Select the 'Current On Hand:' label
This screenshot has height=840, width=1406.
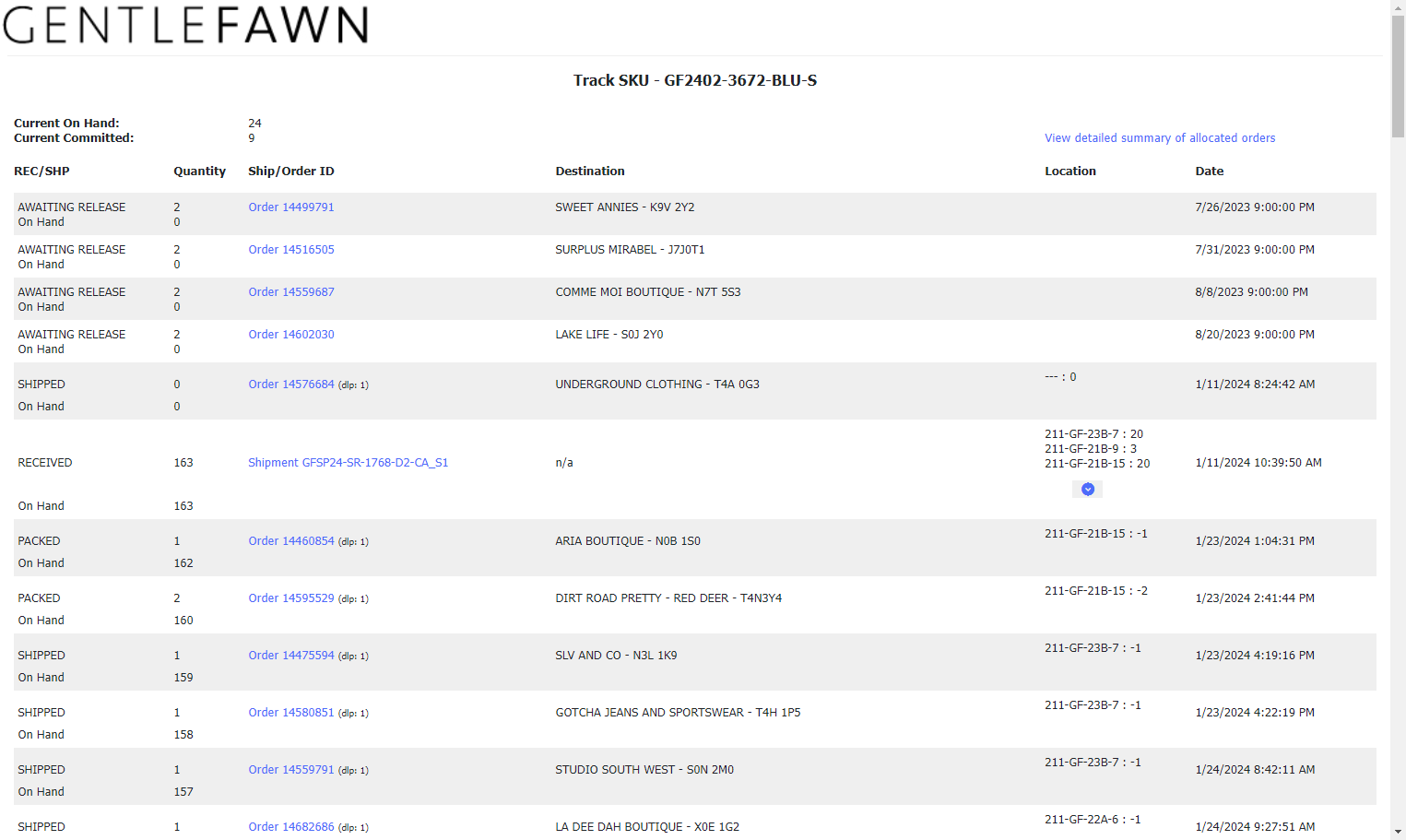click(x=66, y=124)
